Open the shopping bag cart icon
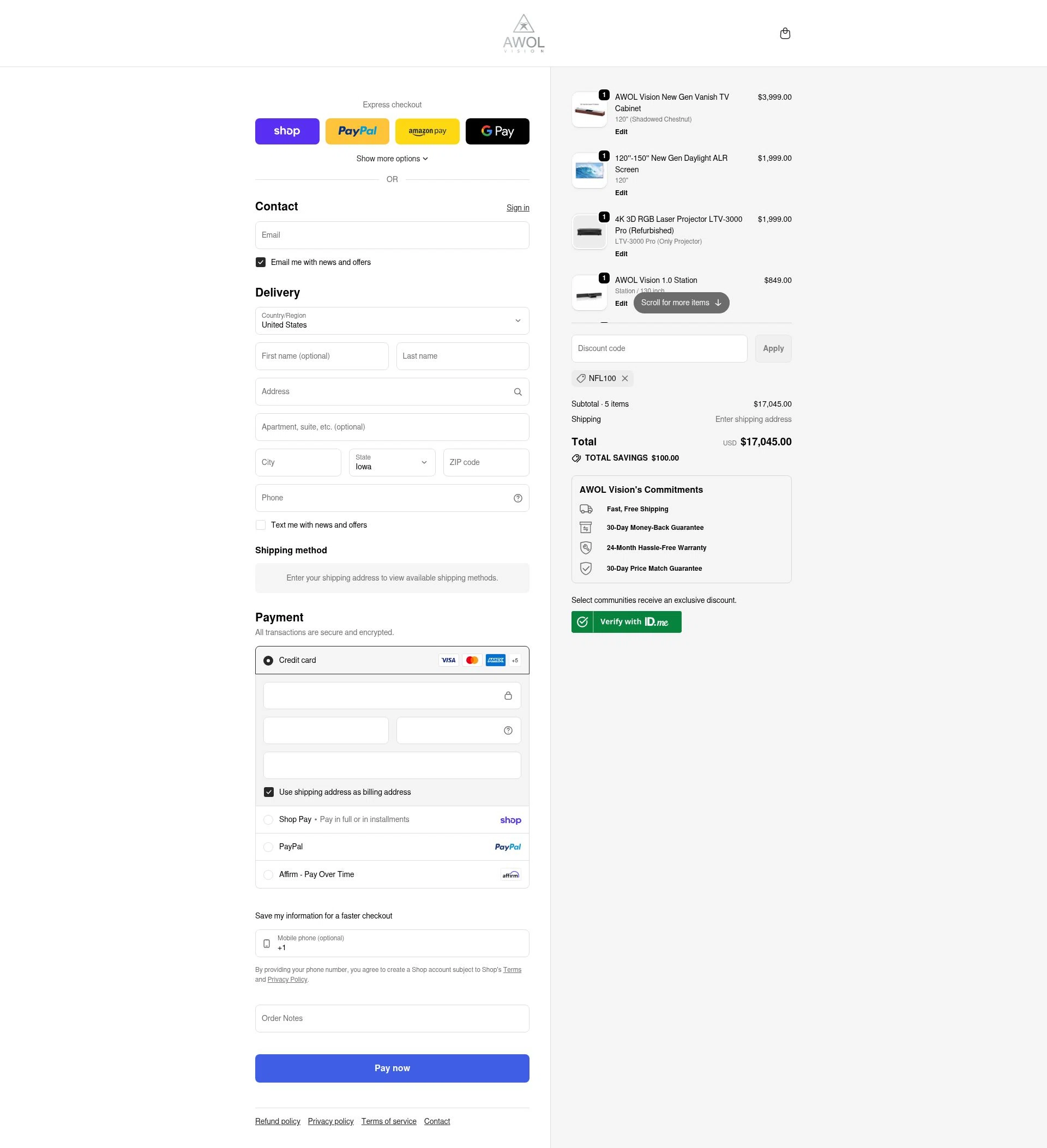 pyautogui.click(x=784, y=34)
